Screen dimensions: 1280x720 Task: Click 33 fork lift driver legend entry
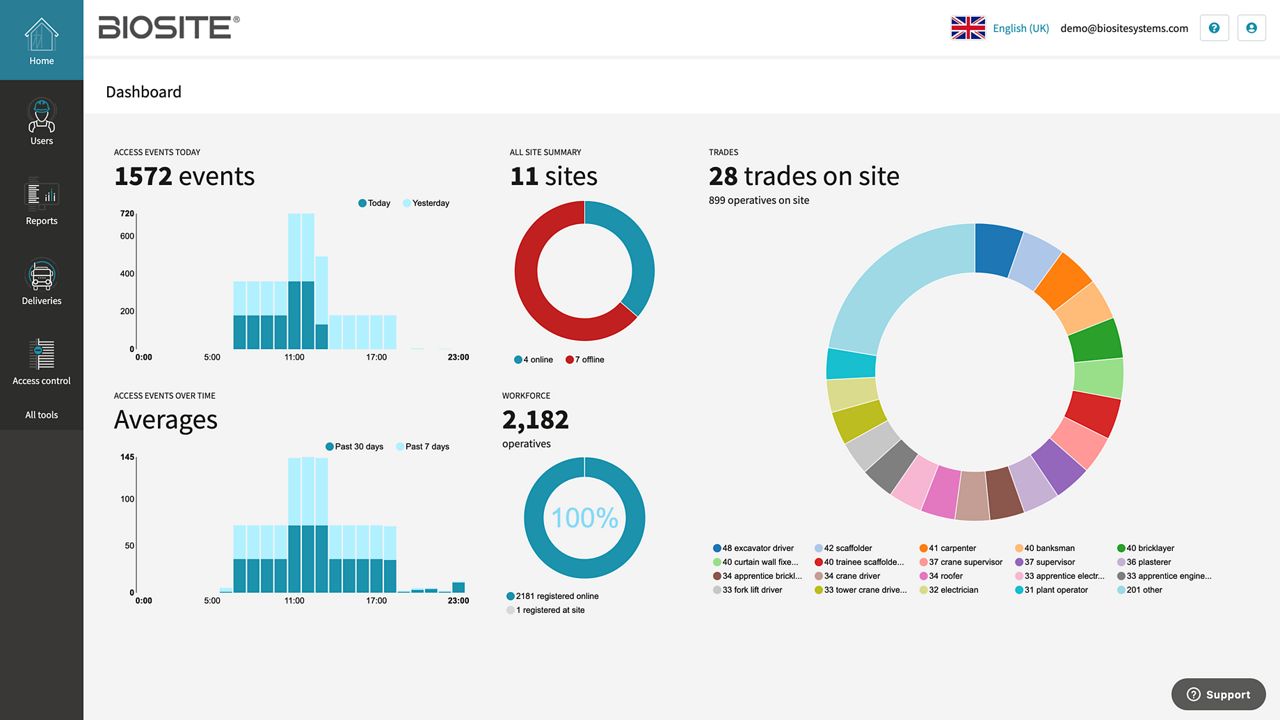pyautogui.click(x=748, y=590)
